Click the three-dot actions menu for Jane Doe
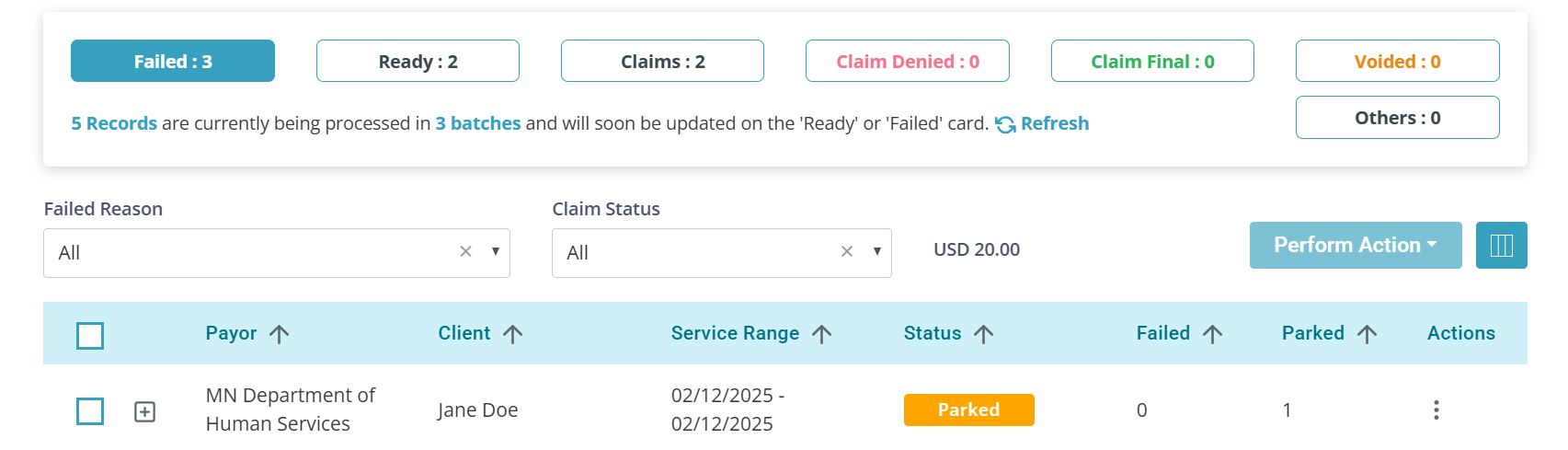Viewport: 1568px width, 450px height. pyautogui.click(x=1436, y=410)
